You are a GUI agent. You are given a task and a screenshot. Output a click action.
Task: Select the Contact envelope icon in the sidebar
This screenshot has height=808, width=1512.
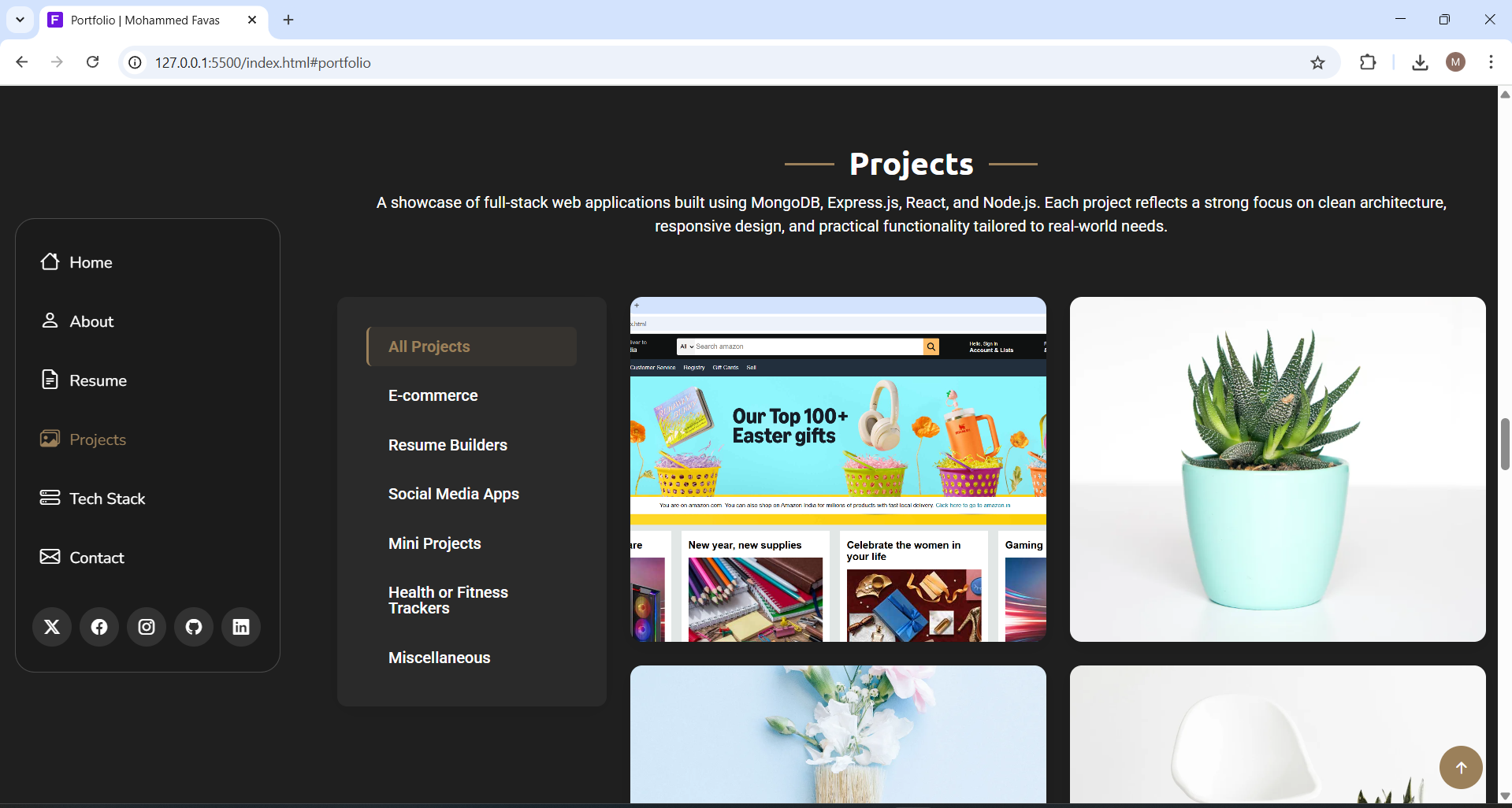pyautogui.click(x=50, y=557)
